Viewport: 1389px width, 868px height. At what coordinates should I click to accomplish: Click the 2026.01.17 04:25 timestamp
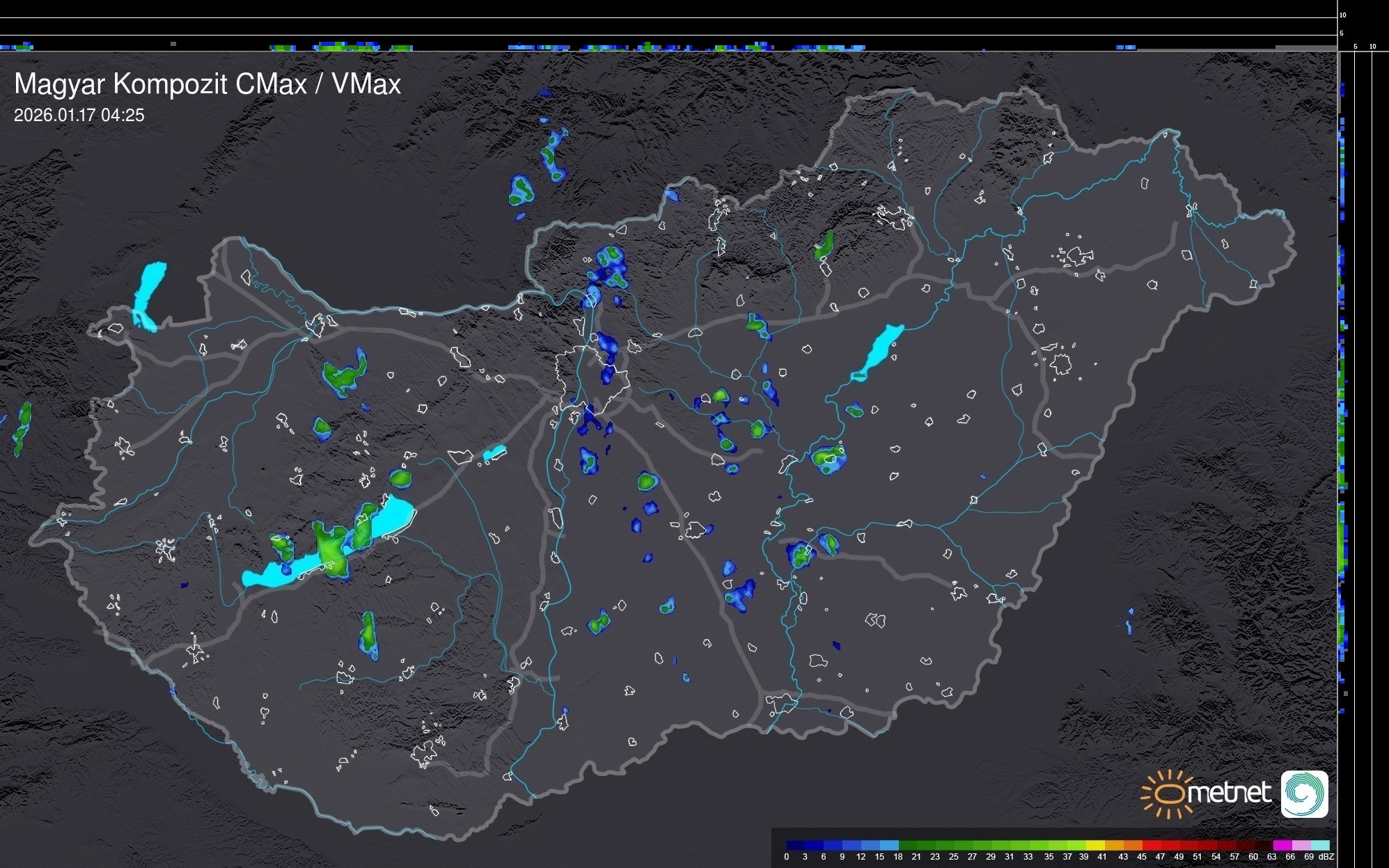79,116
